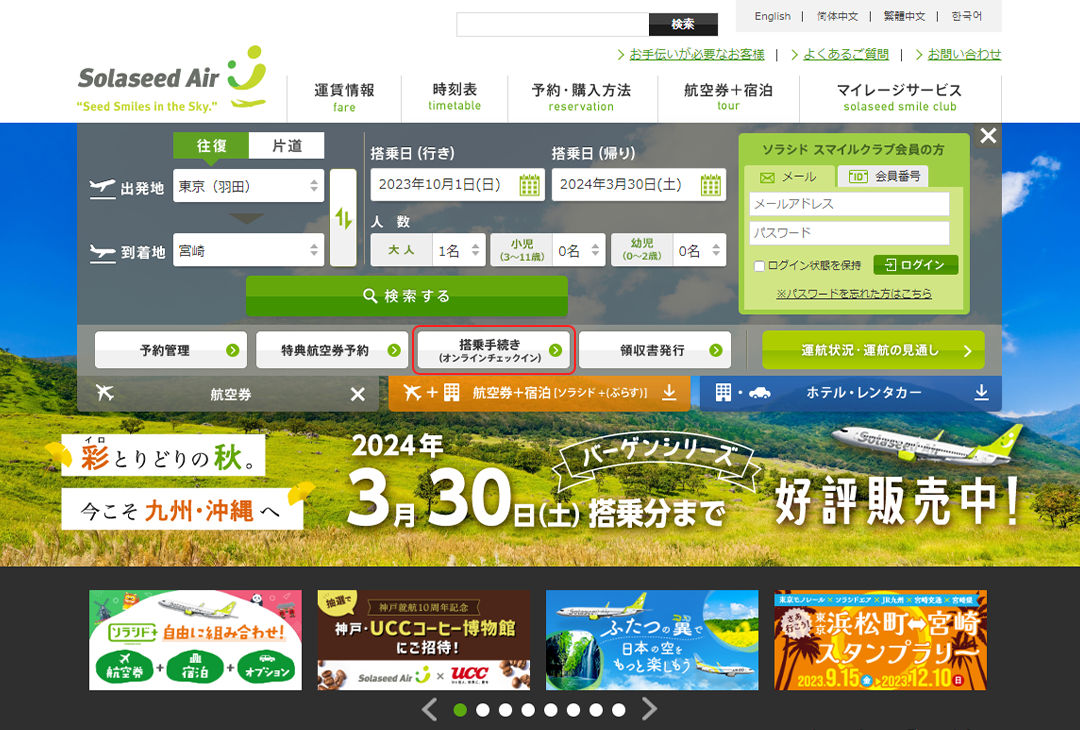This screenshot has width=1080, height=730.
Task: Go to the previous carousel banner arrow
Action: pos(429,710)
